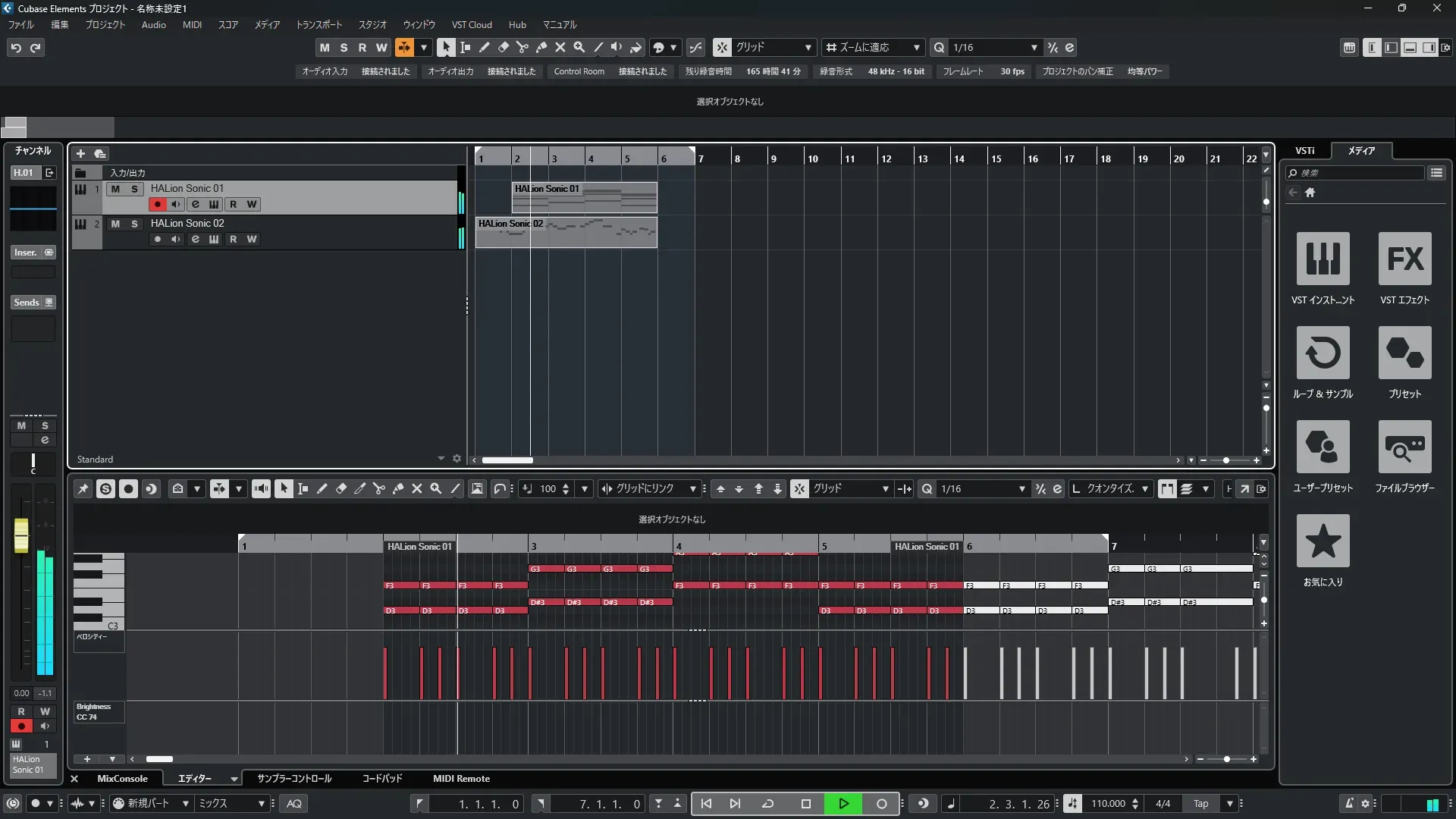Open Loops & Samples media tile
This screenshot has width=1456, height=819.
(1323, 353)
